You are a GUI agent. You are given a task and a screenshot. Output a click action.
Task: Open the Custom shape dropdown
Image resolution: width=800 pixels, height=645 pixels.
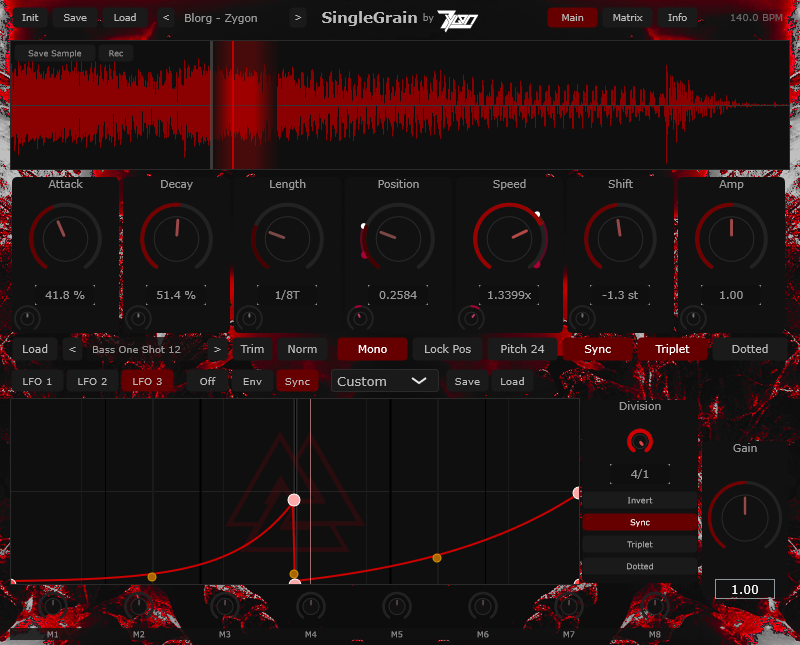383,381
